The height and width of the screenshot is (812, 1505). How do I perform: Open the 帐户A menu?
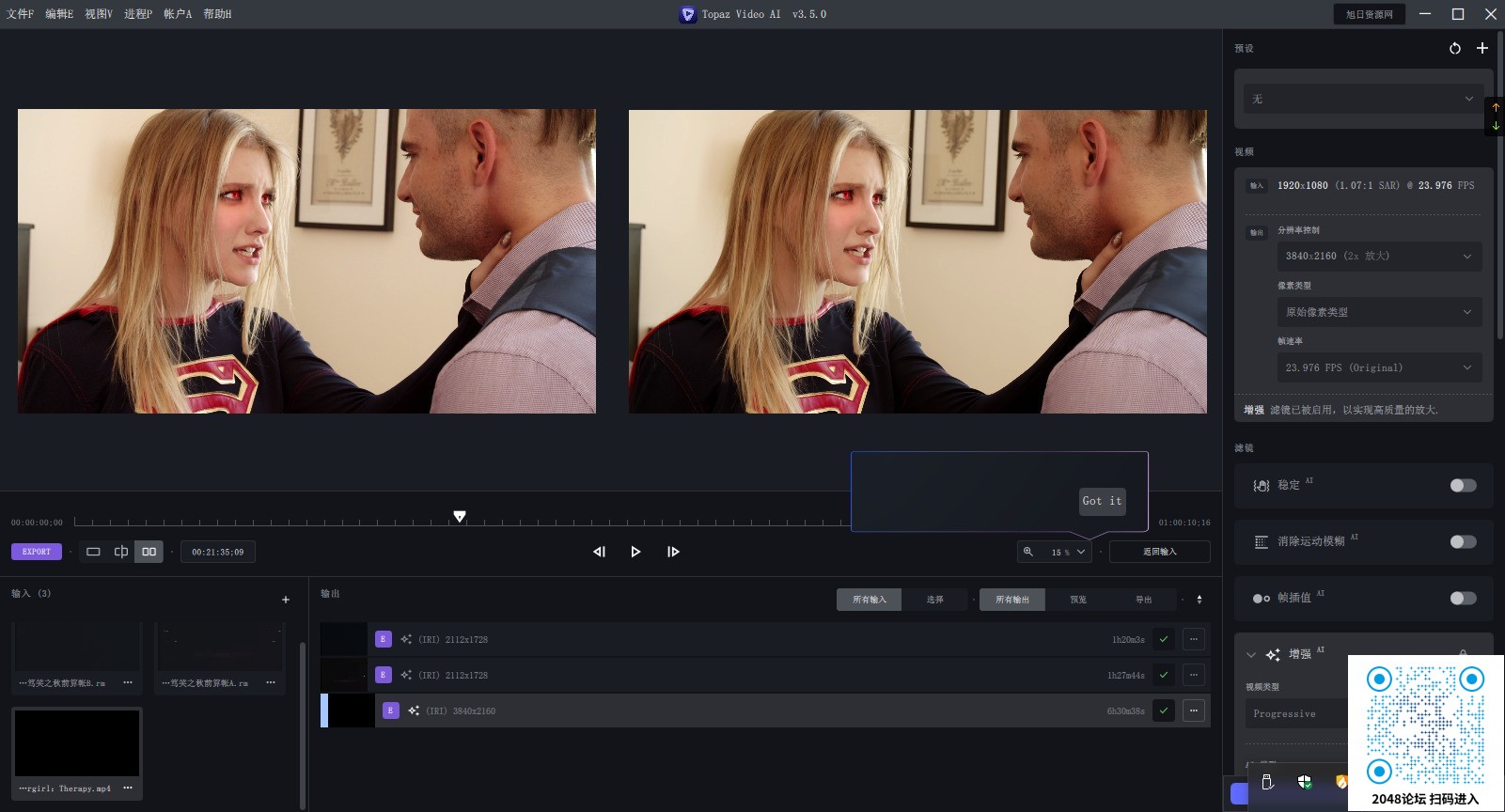click(178, 14)
